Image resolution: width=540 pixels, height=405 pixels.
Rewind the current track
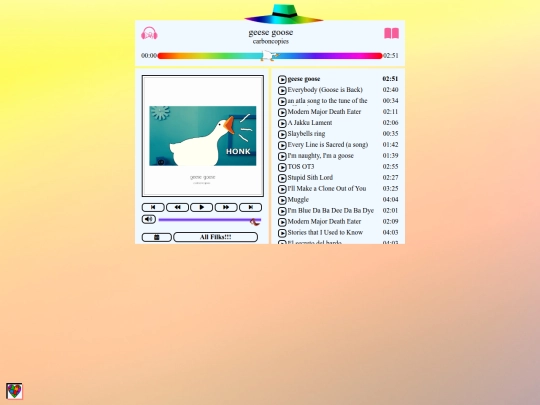tap(177, 207)
